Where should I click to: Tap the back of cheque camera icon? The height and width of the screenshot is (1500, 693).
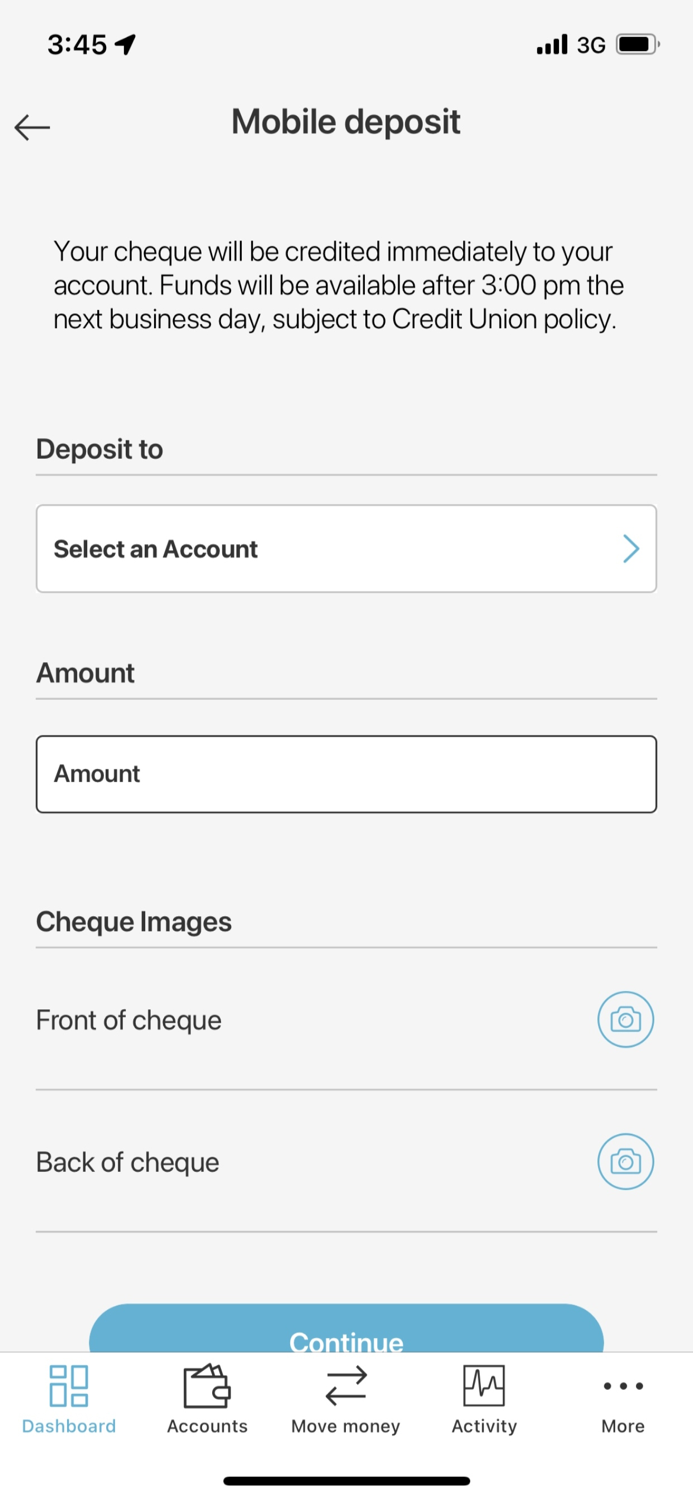(x=625, y=1161)
